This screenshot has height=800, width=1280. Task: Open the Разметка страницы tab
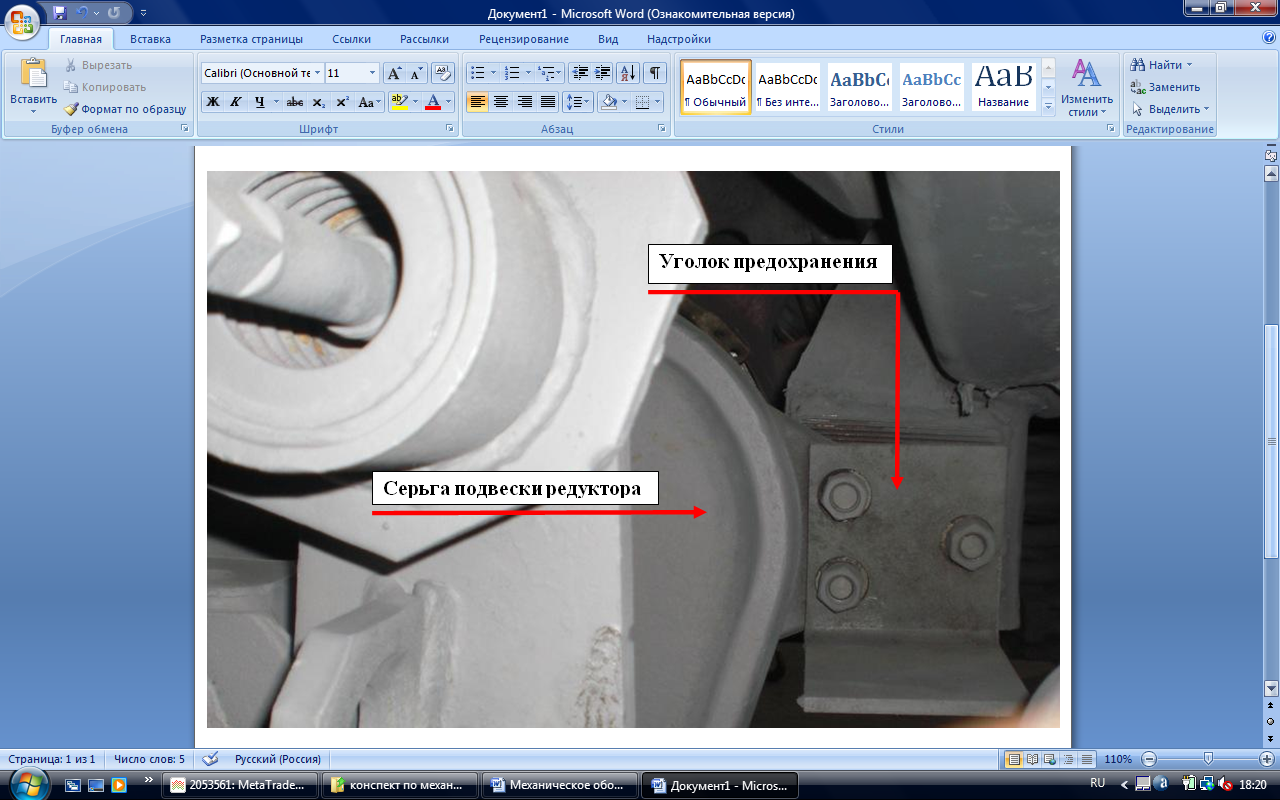[x=251, y=39]
